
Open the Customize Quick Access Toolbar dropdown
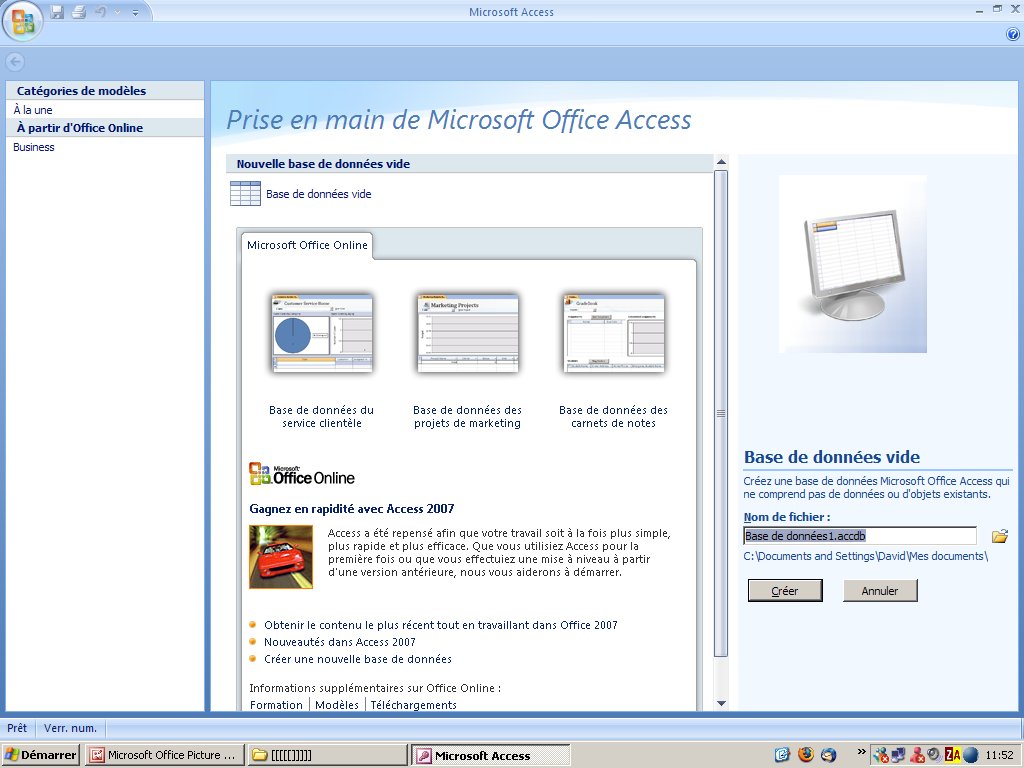(135, 12)
